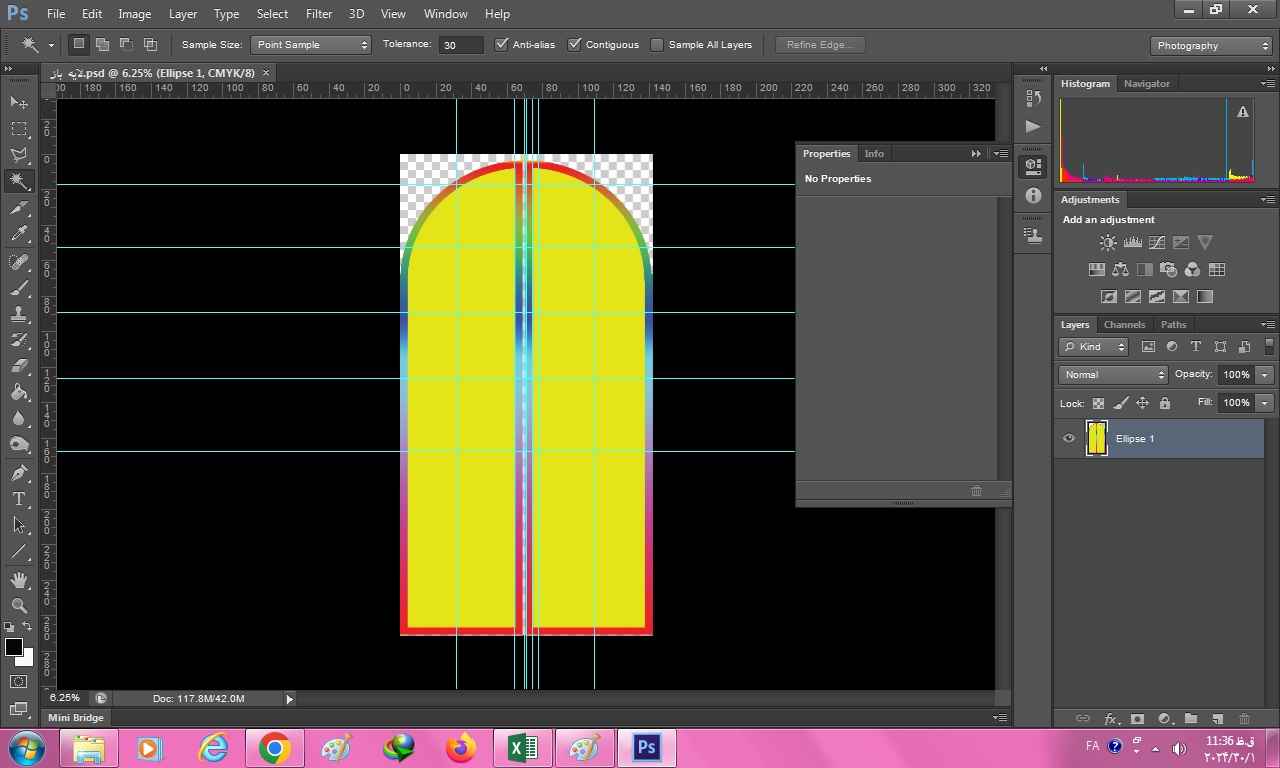Image resolution: width=1280 pixels, height=768 pixels.
Task: Select the Move tool
Action: (19, 103)
